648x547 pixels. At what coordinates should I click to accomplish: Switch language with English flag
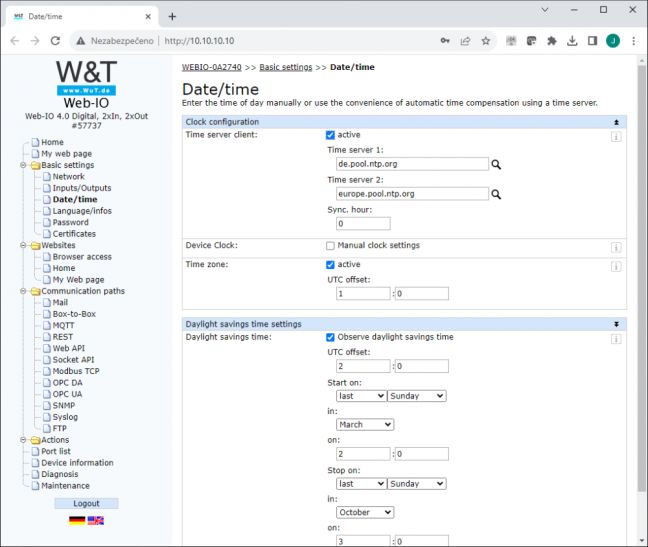pos(95,521)
